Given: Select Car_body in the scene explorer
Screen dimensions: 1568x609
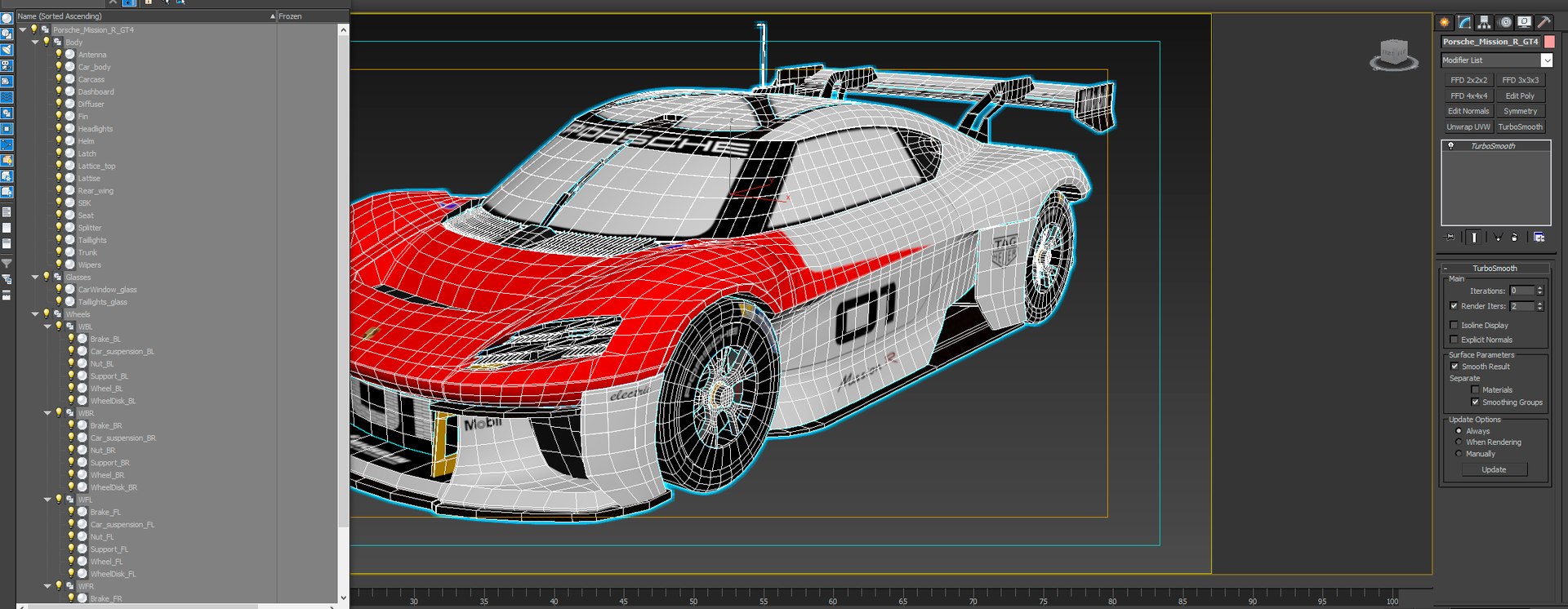Looking at the screenshot, I should coord(94,67).
